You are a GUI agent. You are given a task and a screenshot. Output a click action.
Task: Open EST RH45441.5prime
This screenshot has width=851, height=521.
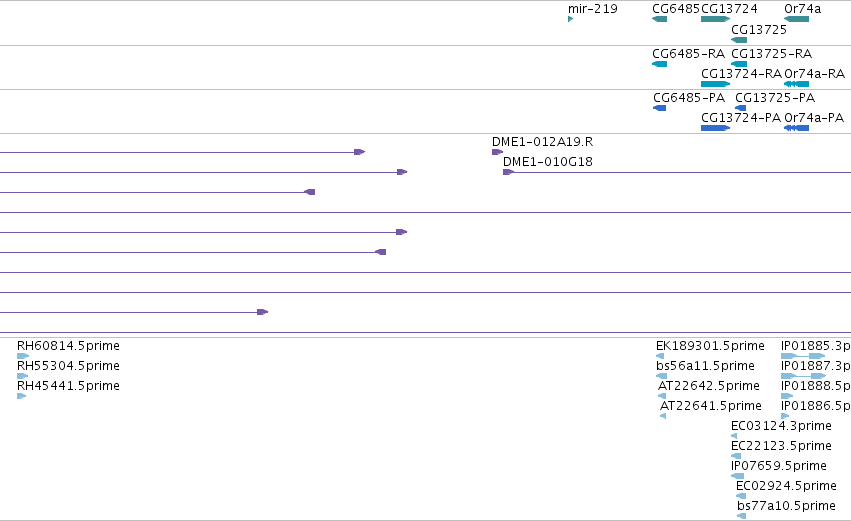(68, 386)
